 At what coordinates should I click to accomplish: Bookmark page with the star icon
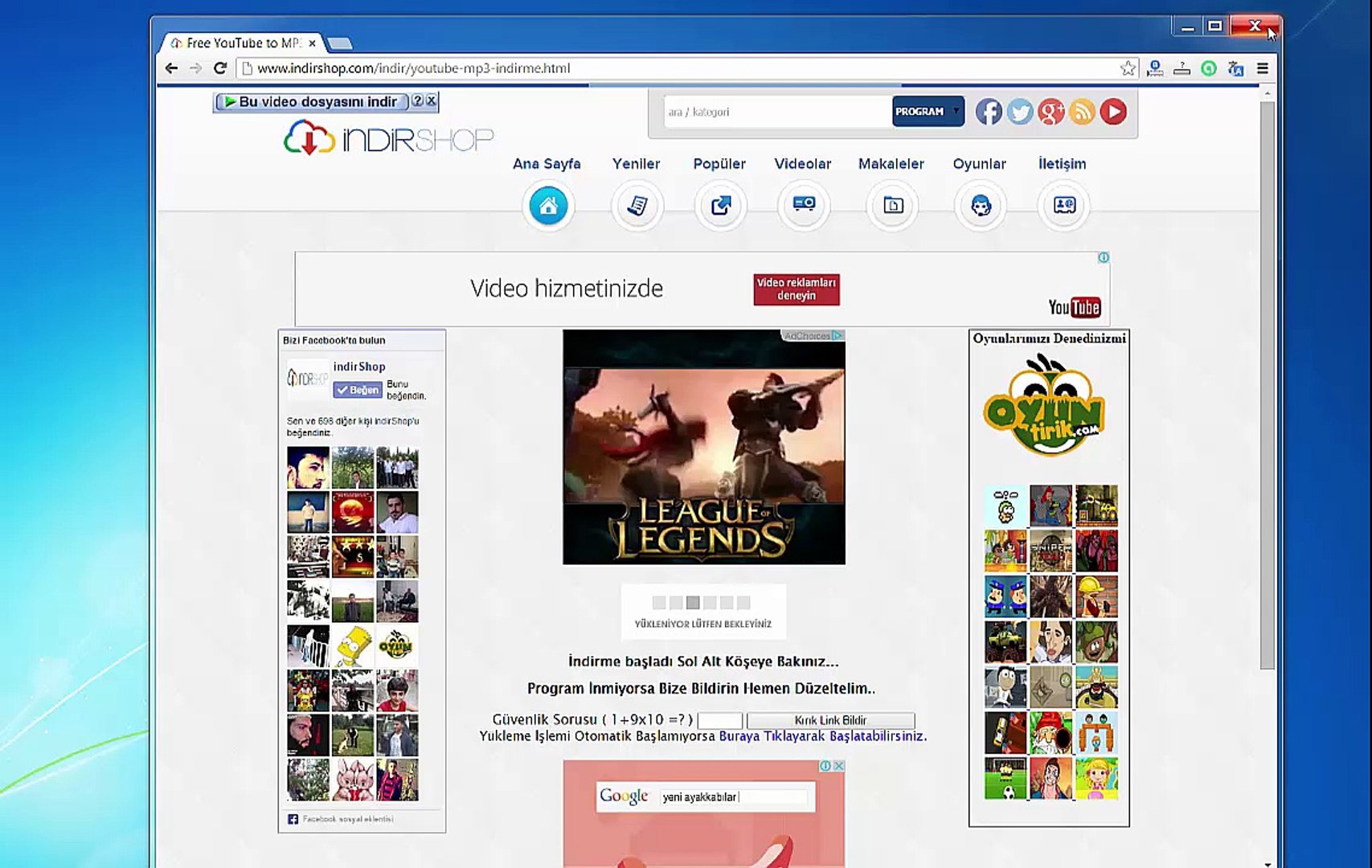(x=1128, y=68)
